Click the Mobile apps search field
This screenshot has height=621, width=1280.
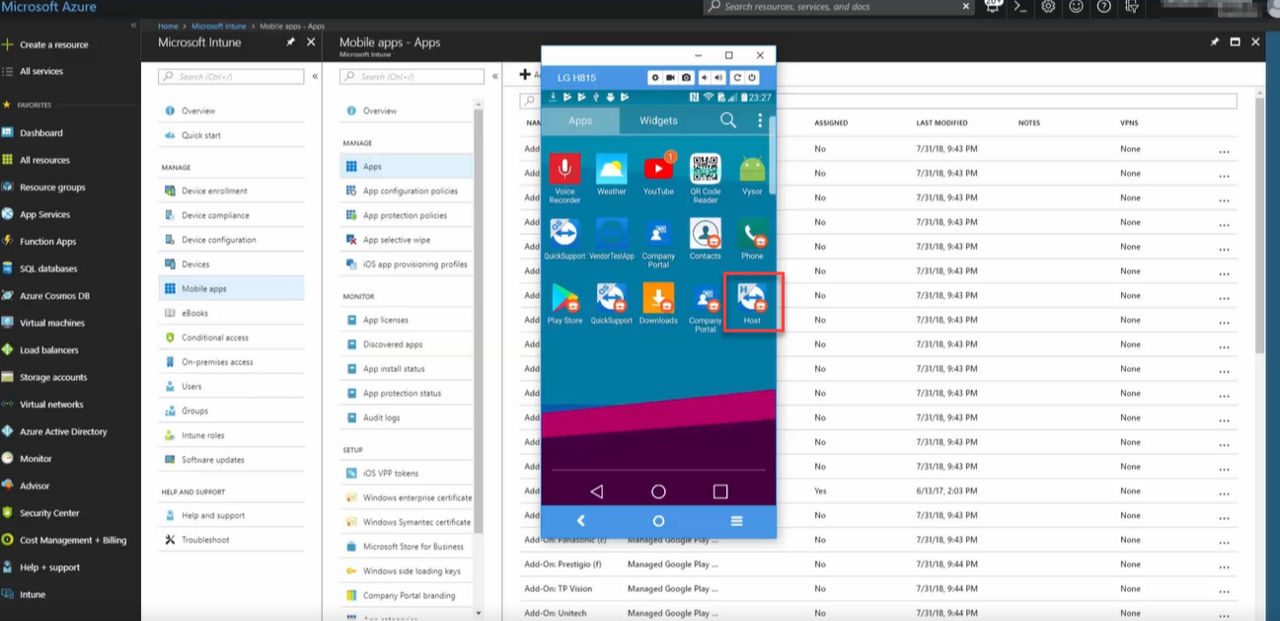tap(412, 77)
